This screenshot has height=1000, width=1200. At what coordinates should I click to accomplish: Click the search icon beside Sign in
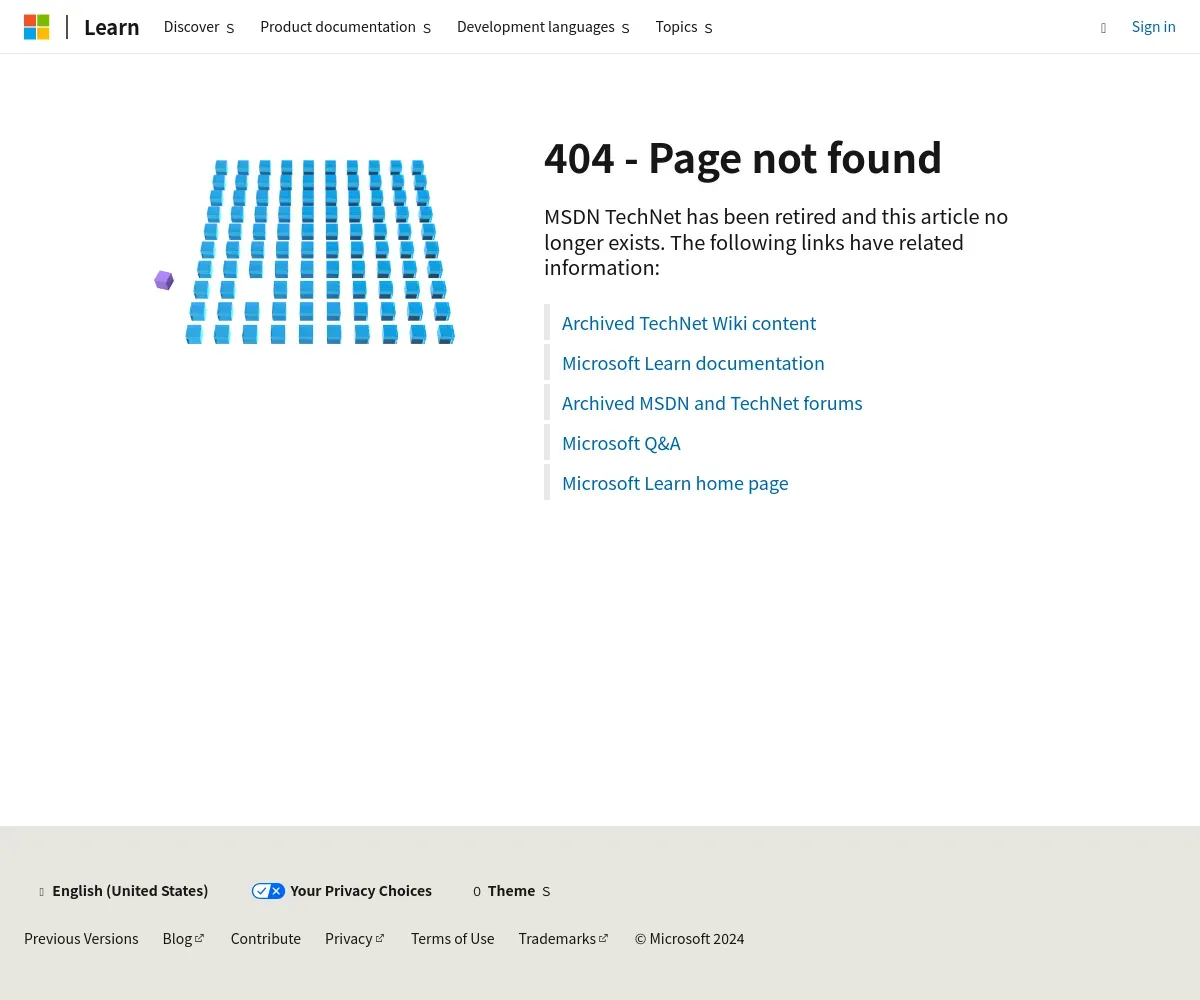[x=1103, y=28]
